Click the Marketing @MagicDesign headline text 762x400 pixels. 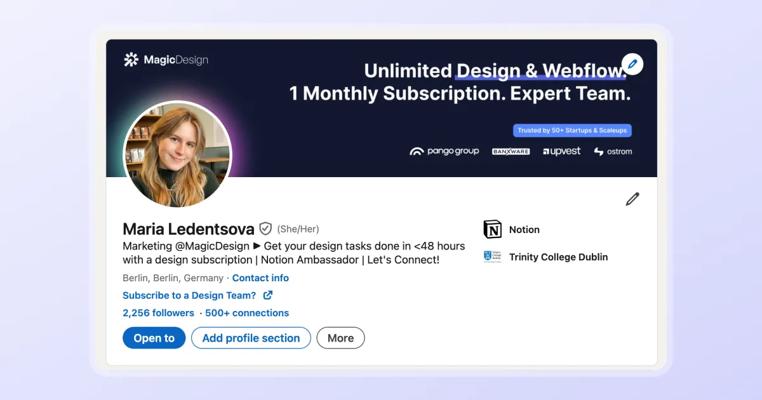(294, 253)
